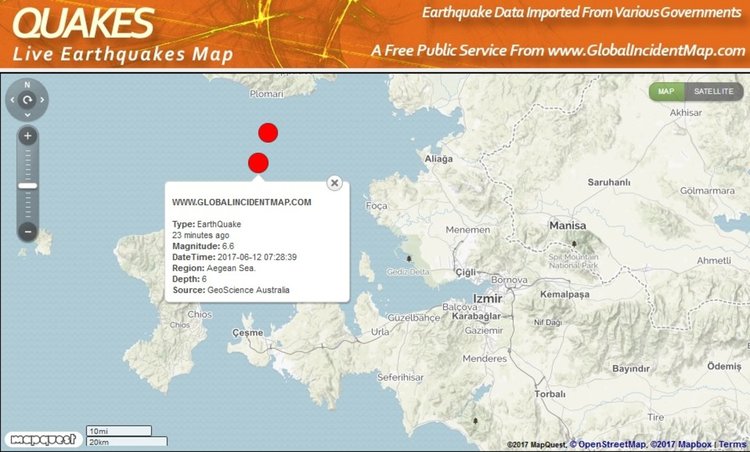Click the lower red earthquake marker
750x452 pixels.
258,163
